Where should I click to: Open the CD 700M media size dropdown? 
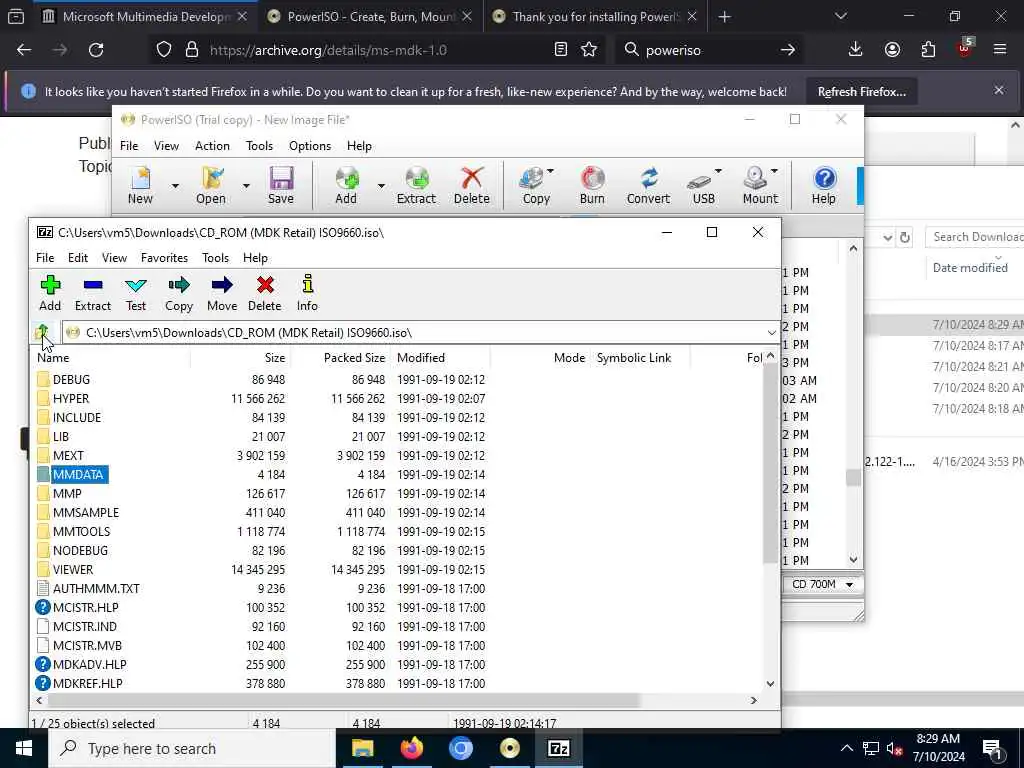[822, 584]
